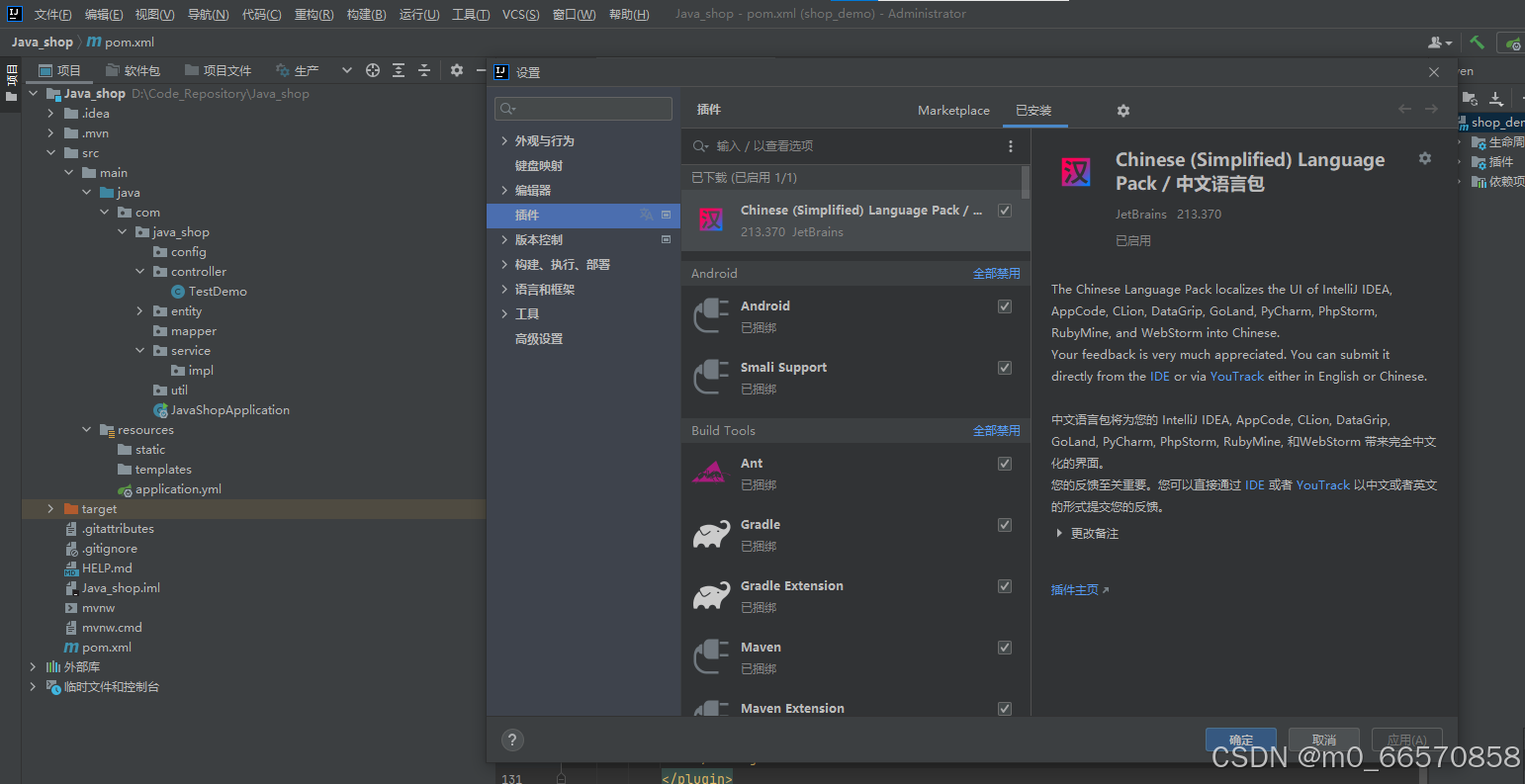Select 键盘映射 in the settings list

539,166
